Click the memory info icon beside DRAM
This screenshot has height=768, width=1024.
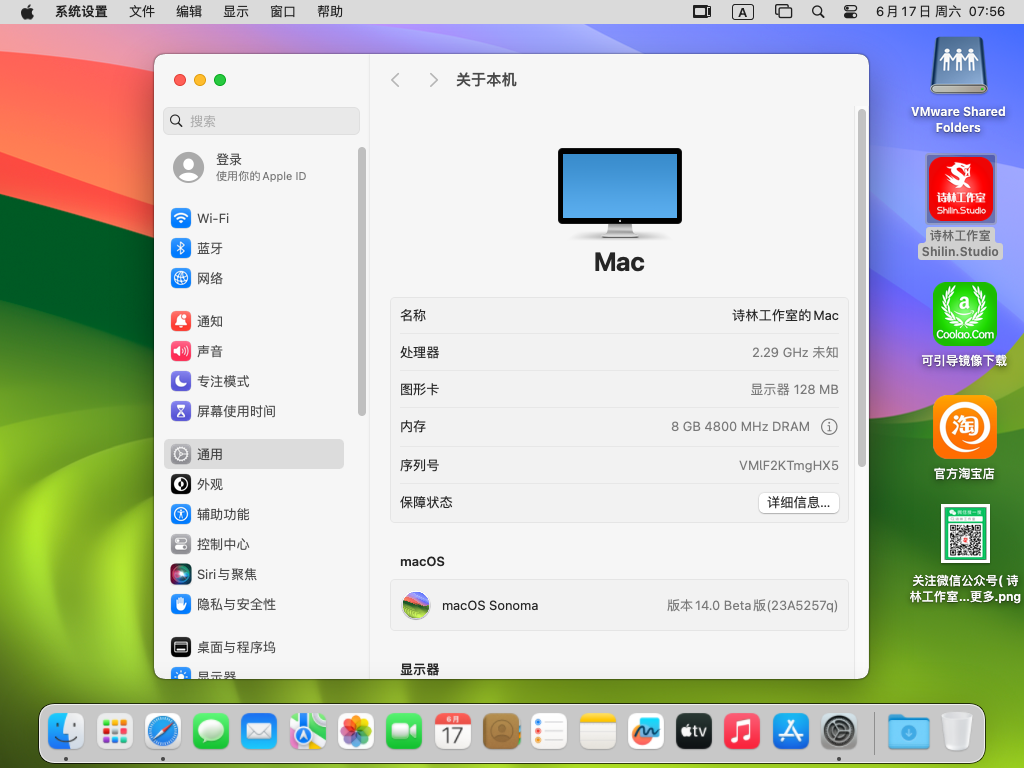pos(829,426)
